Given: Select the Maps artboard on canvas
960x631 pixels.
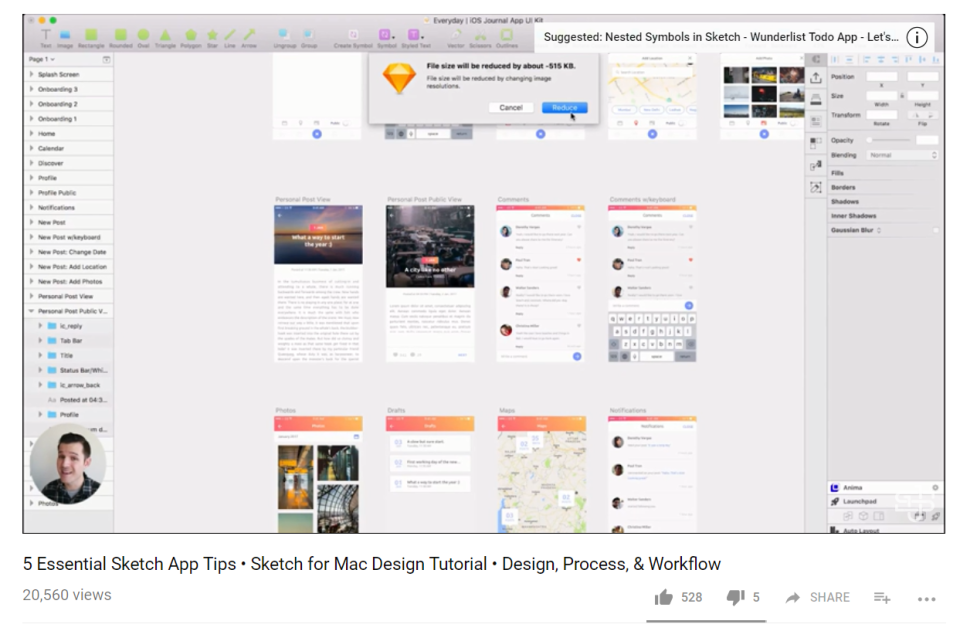Looking at the screenshot, I should 542,474.
